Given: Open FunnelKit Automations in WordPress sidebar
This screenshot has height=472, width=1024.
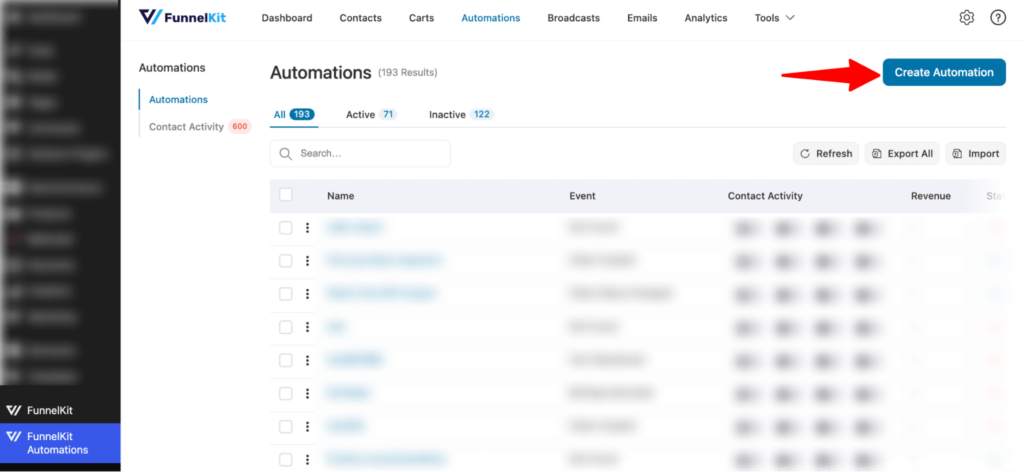Looking at the screenshot, I should [60, 443].
